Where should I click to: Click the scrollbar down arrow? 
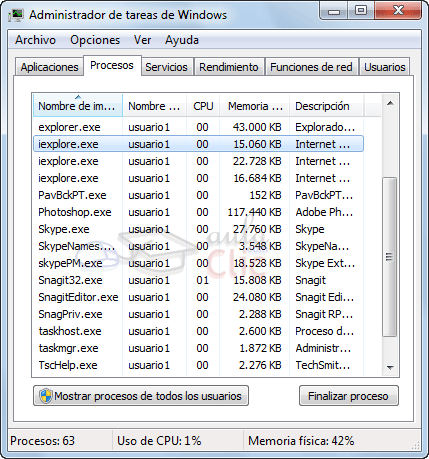click(390, 367)
